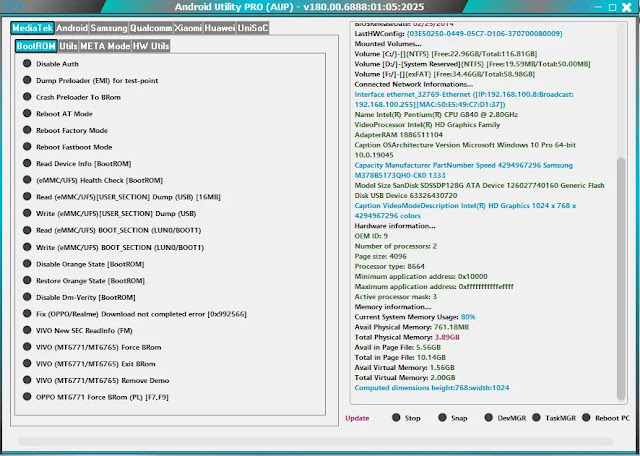
Task: Click the Update link
Action: click(357, 418)
